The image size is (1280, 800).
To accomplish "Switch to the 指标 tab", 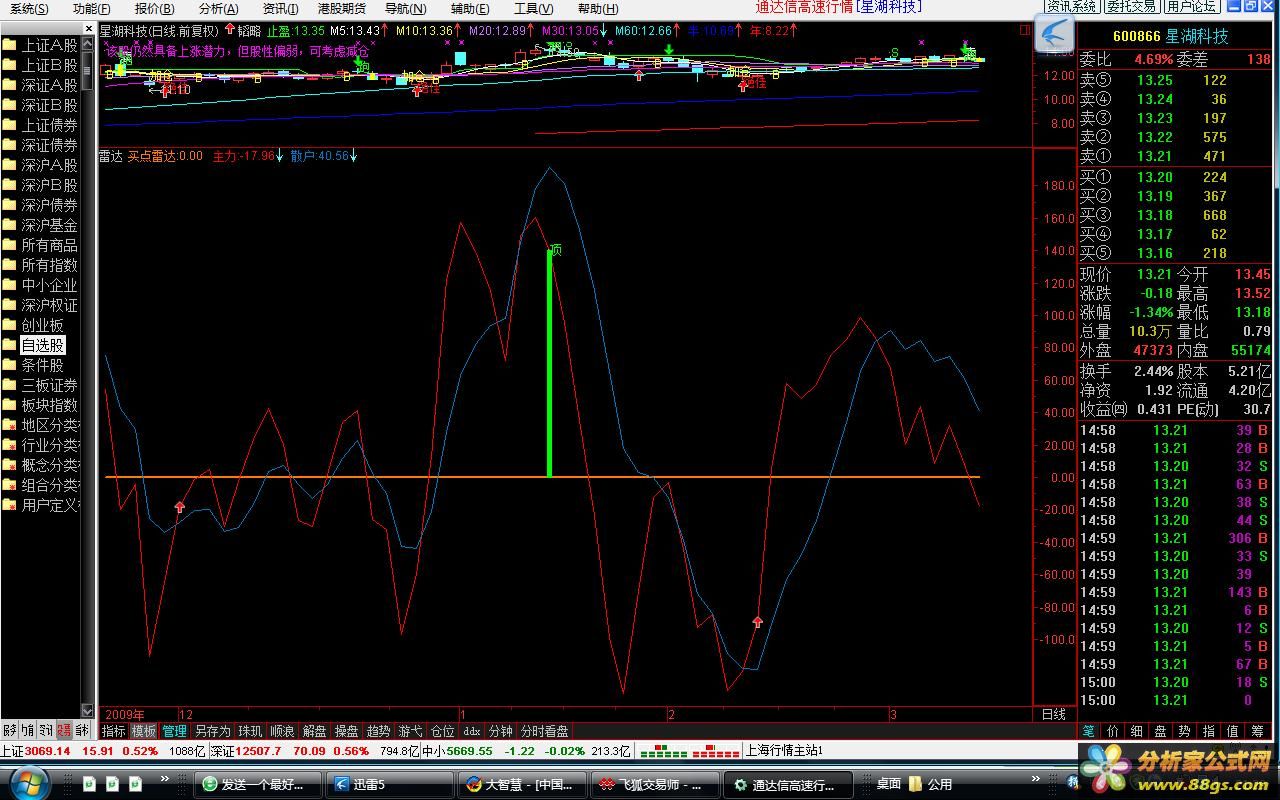I will [114, 731].
